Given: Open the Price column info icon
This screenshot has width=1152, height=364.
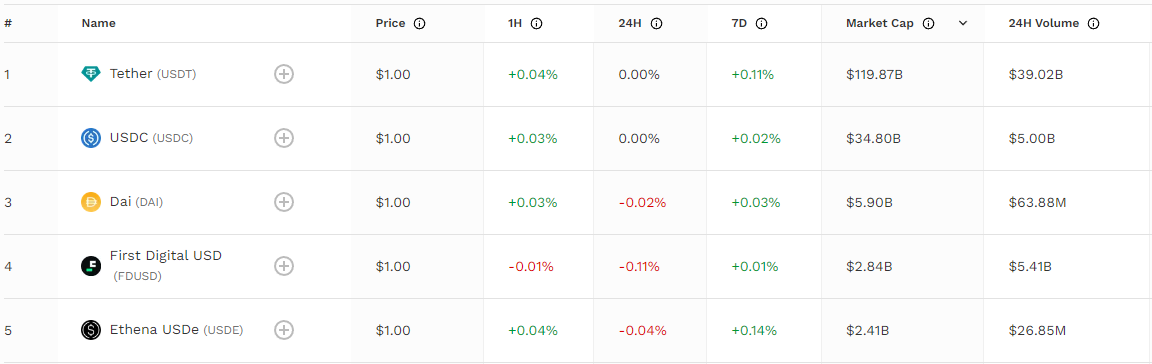Looking at the screenshot, I should pos(420,24).
